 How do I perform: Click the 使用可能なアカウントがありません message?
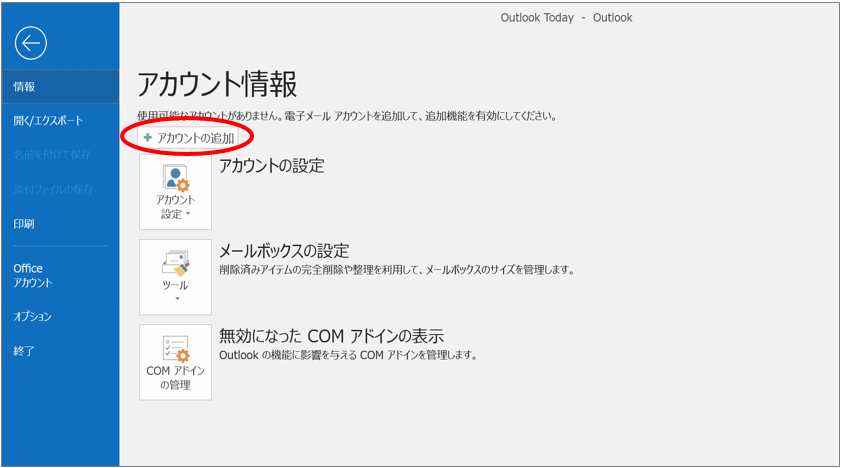pos(346,116)
